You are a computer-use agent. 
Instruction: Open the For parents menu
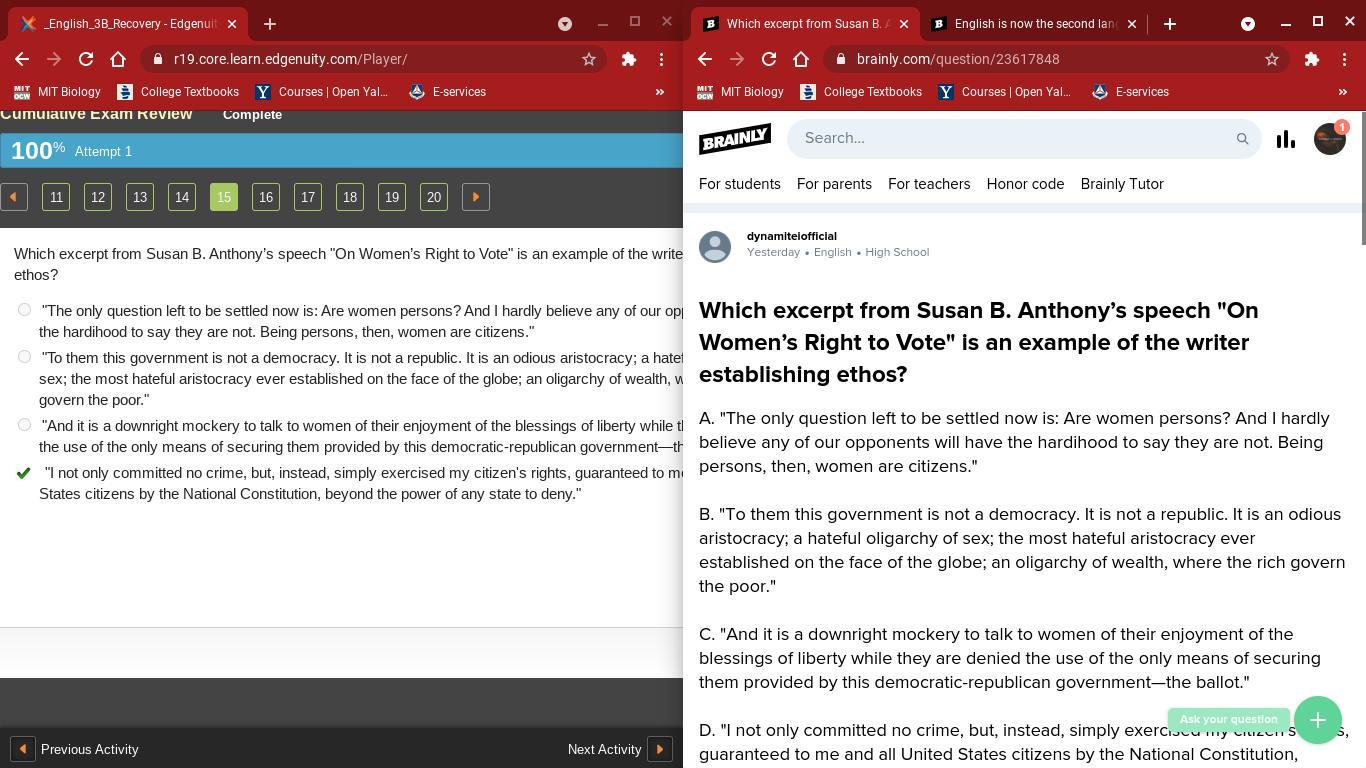click(x=834, y=184)
